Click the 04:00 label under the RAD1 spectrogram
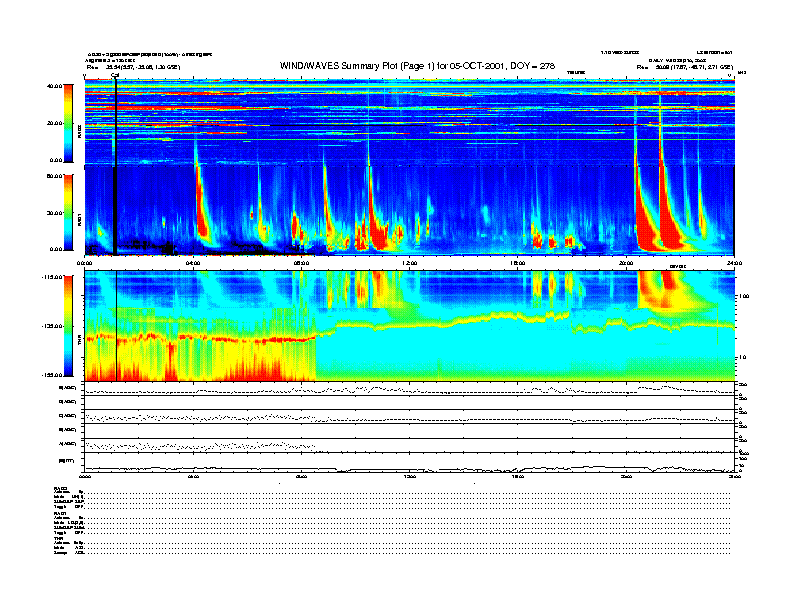 click(193, 263)
